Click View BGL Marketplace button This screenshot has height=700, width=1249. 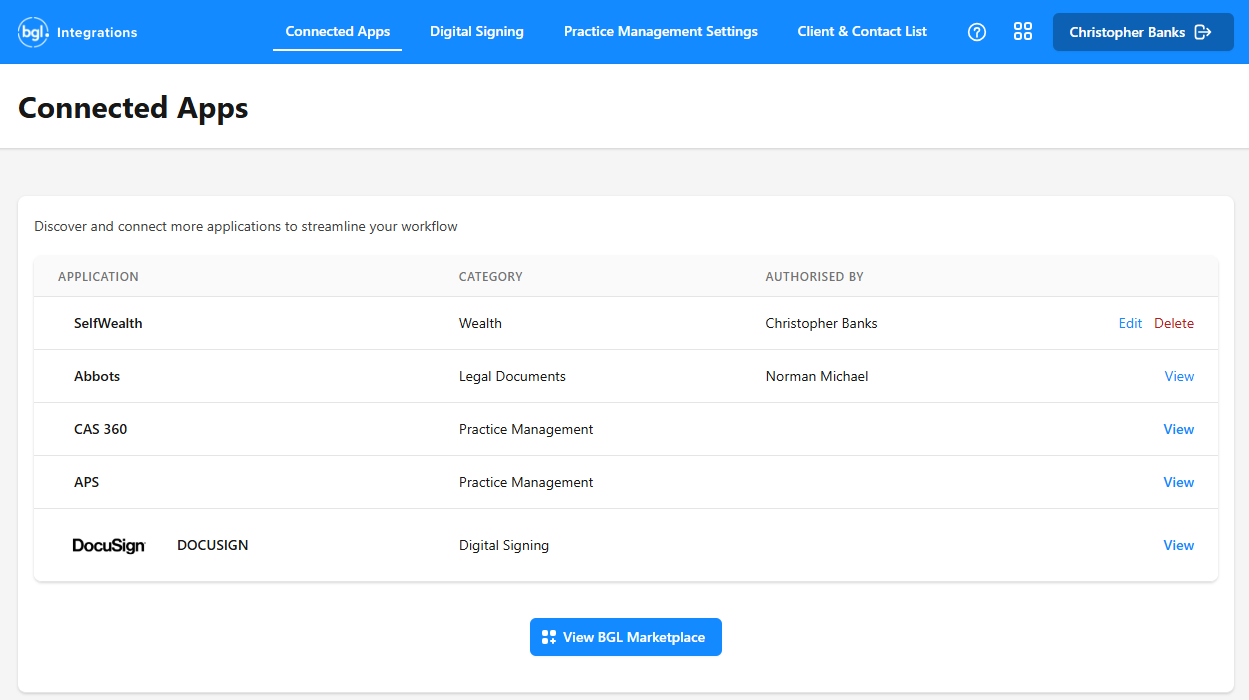[x=626, y=637]
